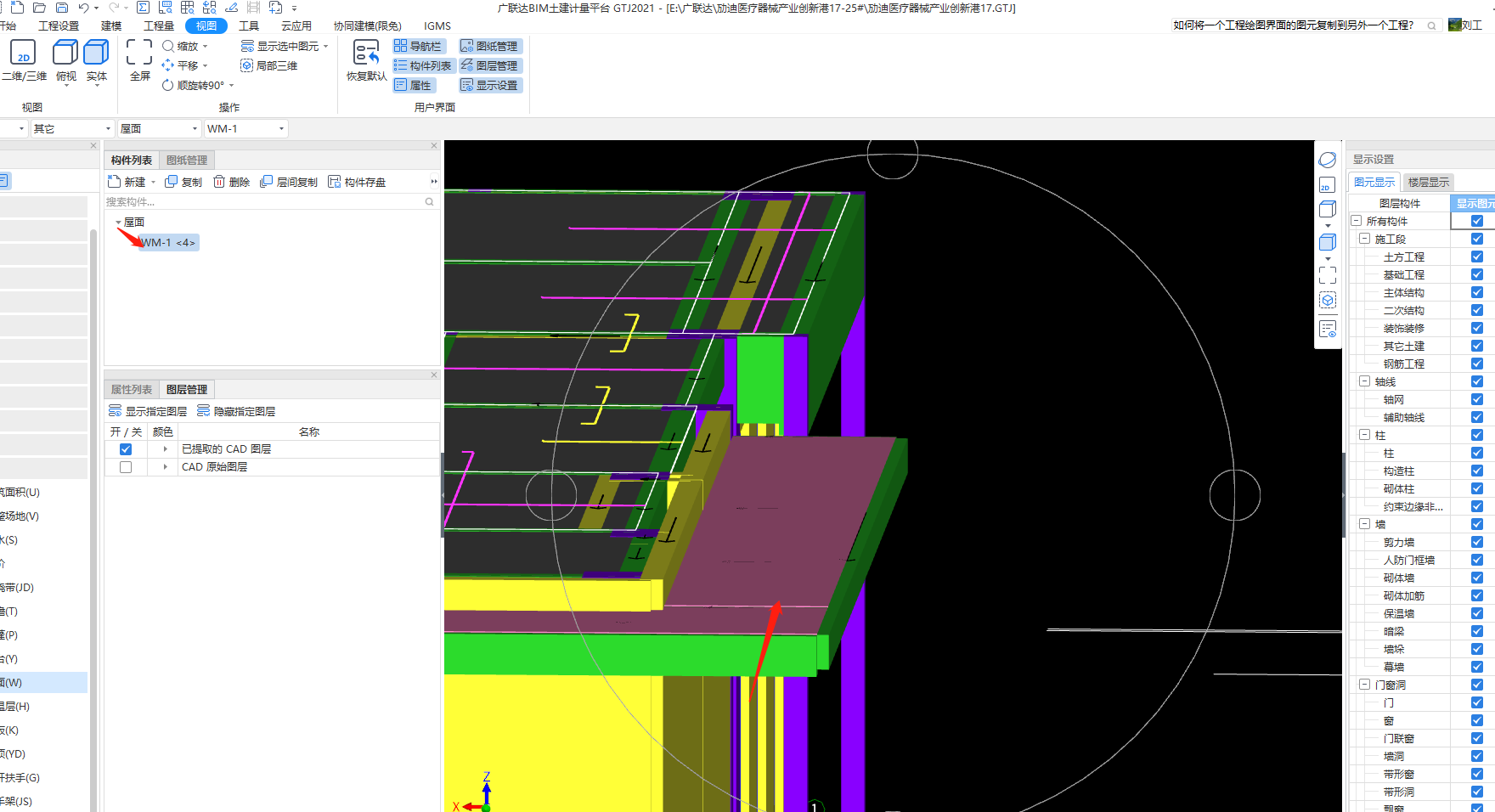1495x812 pixels.
Task: Toggle the 构件列表 panel button
Action: click(x=423, y=65)
